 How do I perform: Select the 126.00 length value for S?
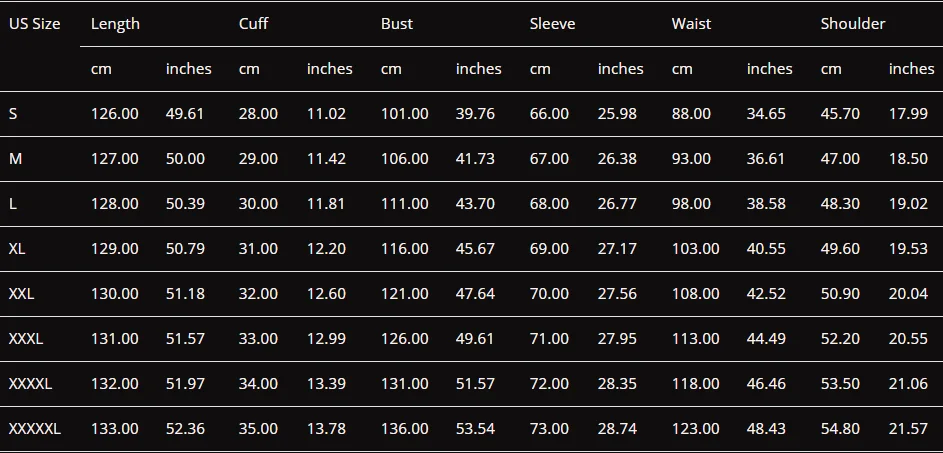(x=114, y=114)
